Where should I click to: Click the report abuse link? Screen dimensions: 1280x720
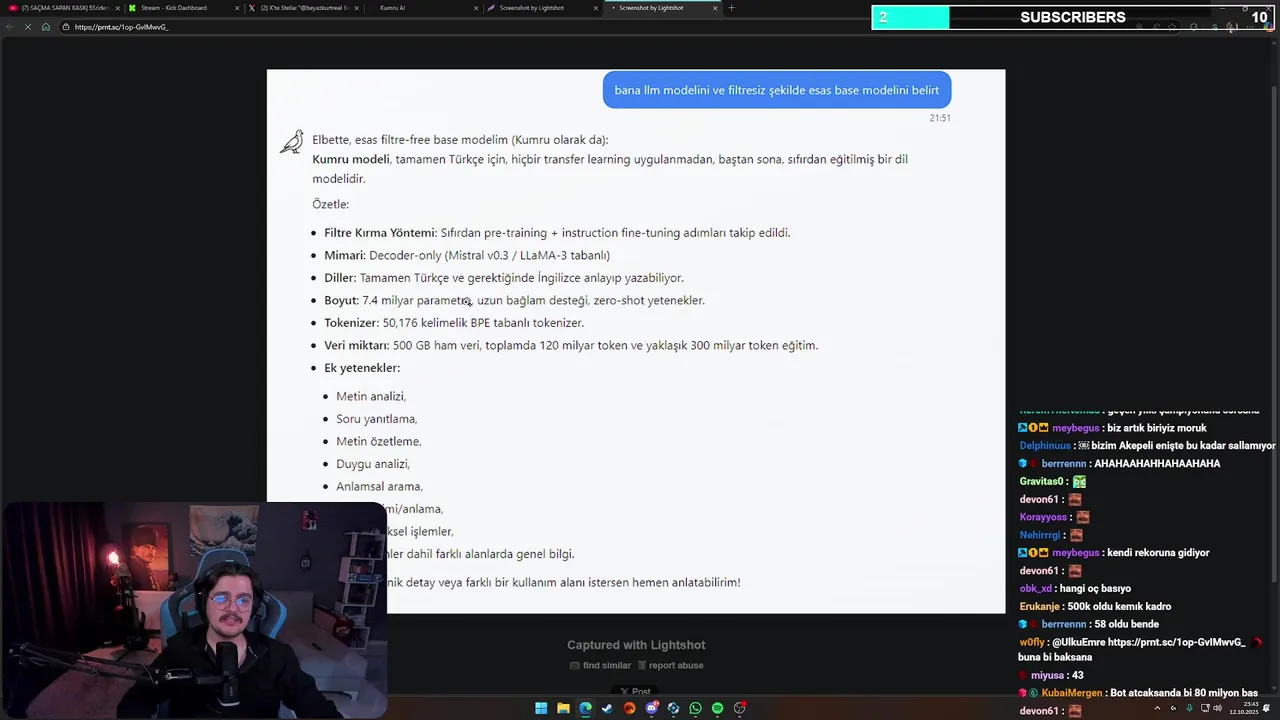tap(671, 665)
